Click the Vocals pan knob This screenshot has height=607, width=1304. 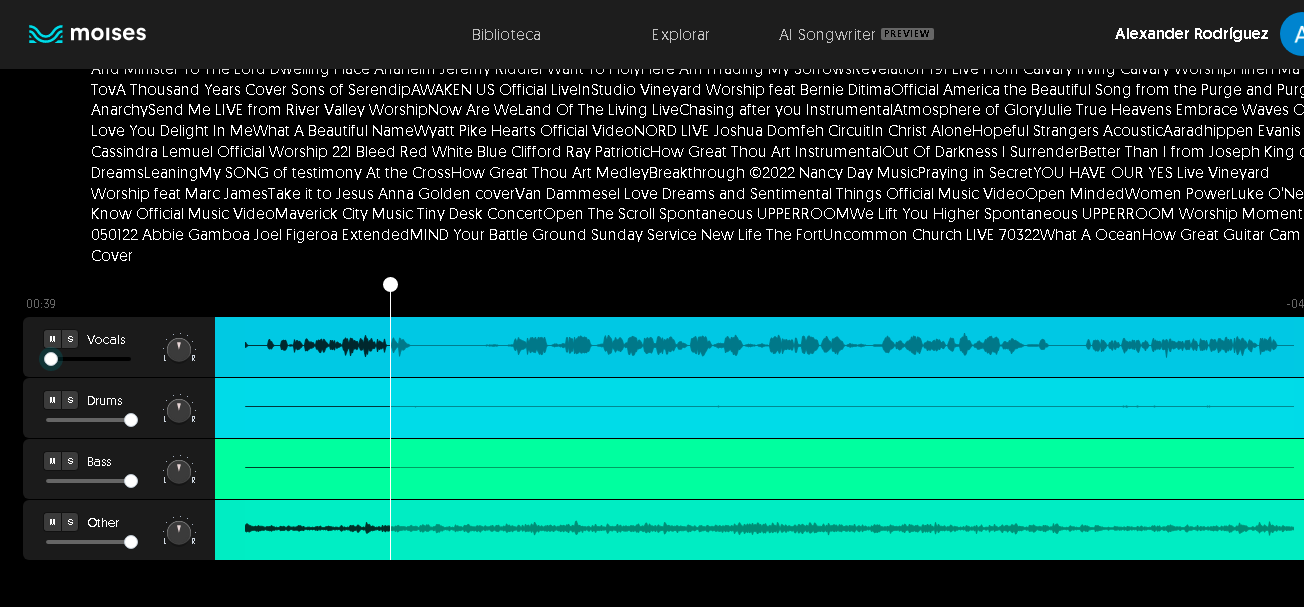(178, 350)
